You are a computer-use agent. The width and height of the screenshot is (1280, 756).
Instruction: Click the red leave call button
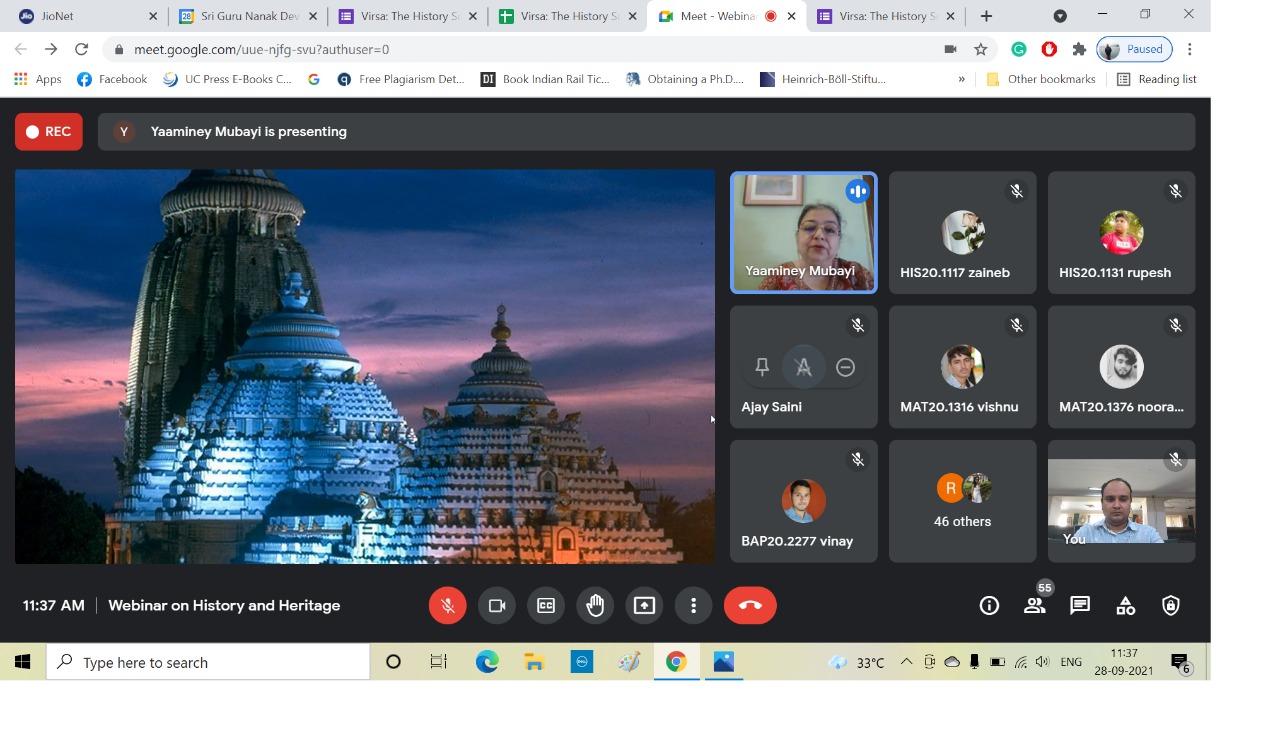pyautogui.click(x=750, y=606)
